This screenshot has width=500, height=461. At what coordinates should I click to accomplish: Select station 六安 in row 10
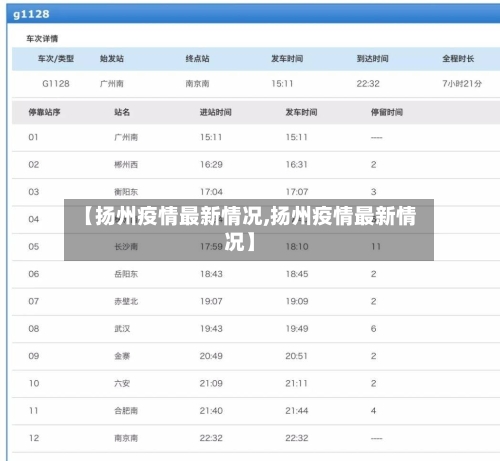pyautogui.click(x=122, y=383)
